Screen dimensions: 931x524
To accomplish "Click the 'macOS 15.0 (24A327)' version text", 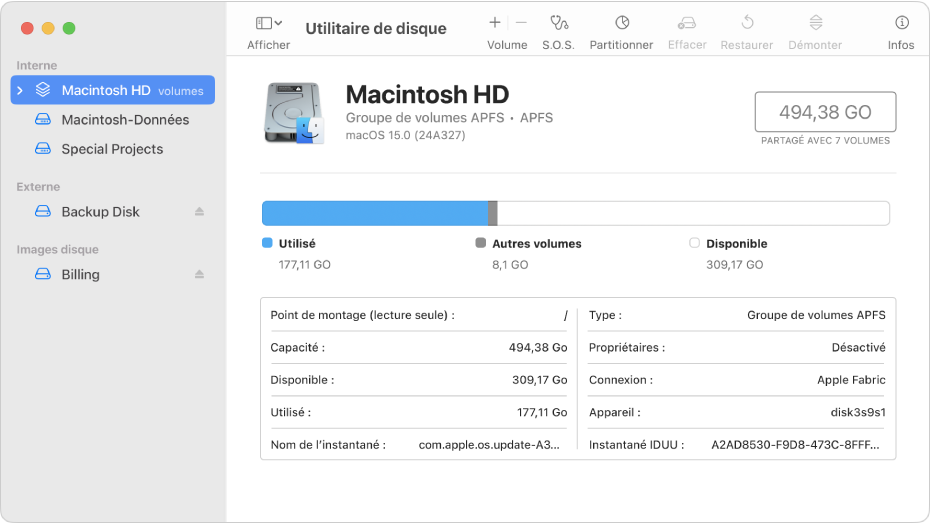I will [x=406, y=135].
